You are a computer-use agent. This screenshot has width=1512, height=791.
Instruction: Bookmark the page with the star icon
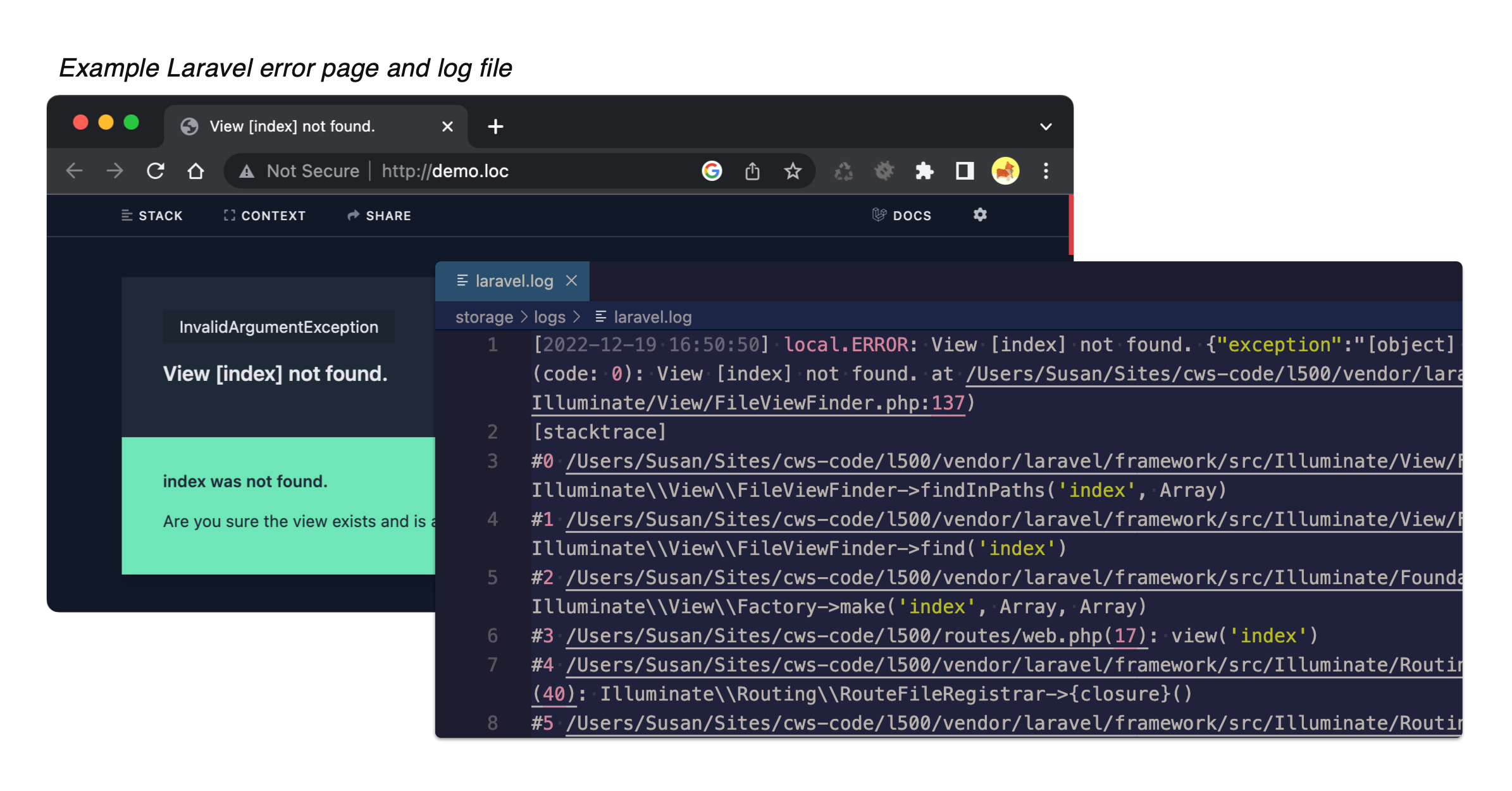793,171
